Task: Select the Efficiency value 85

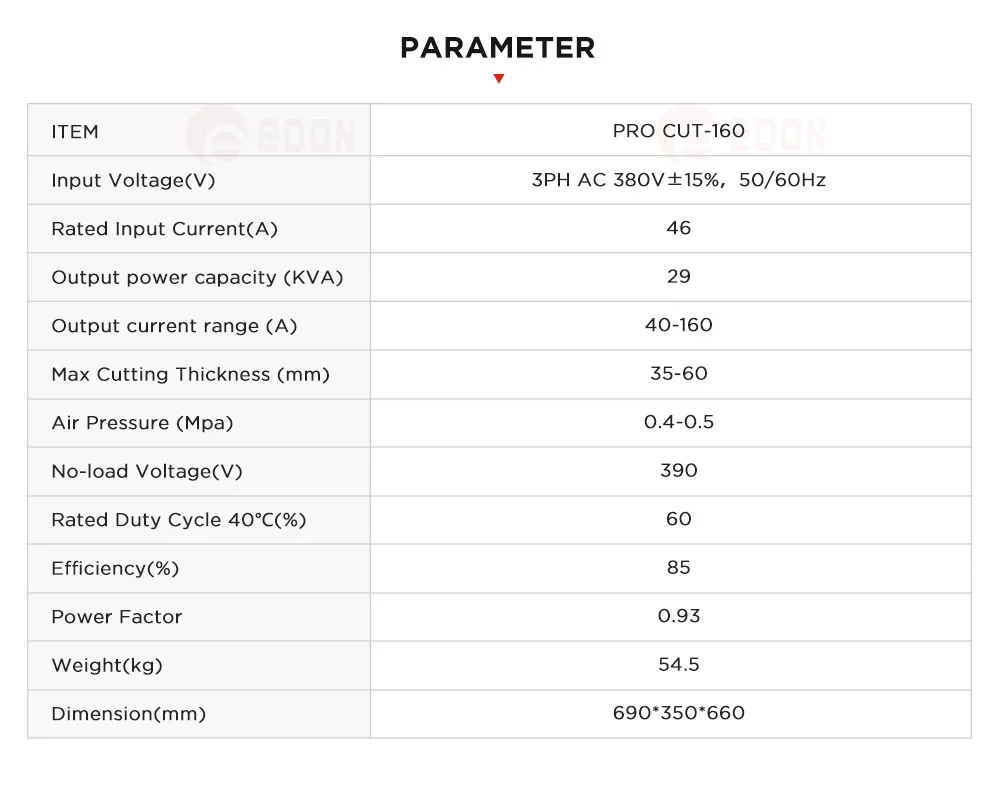Action: [679, 567]
